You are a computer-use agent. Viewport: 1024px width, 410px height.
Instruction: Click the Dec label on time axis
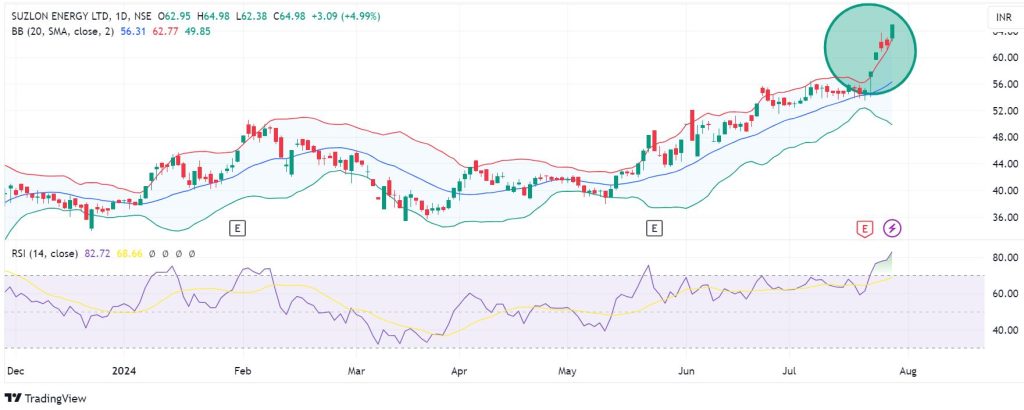coord(14,371)
